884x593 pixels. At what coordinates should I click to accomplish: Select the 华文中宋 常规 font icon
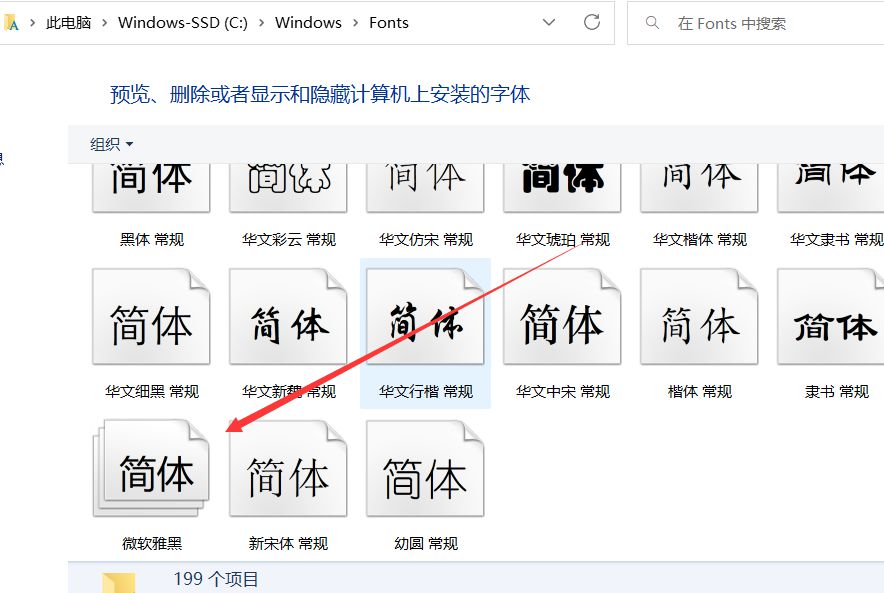[x=562, y=320]
